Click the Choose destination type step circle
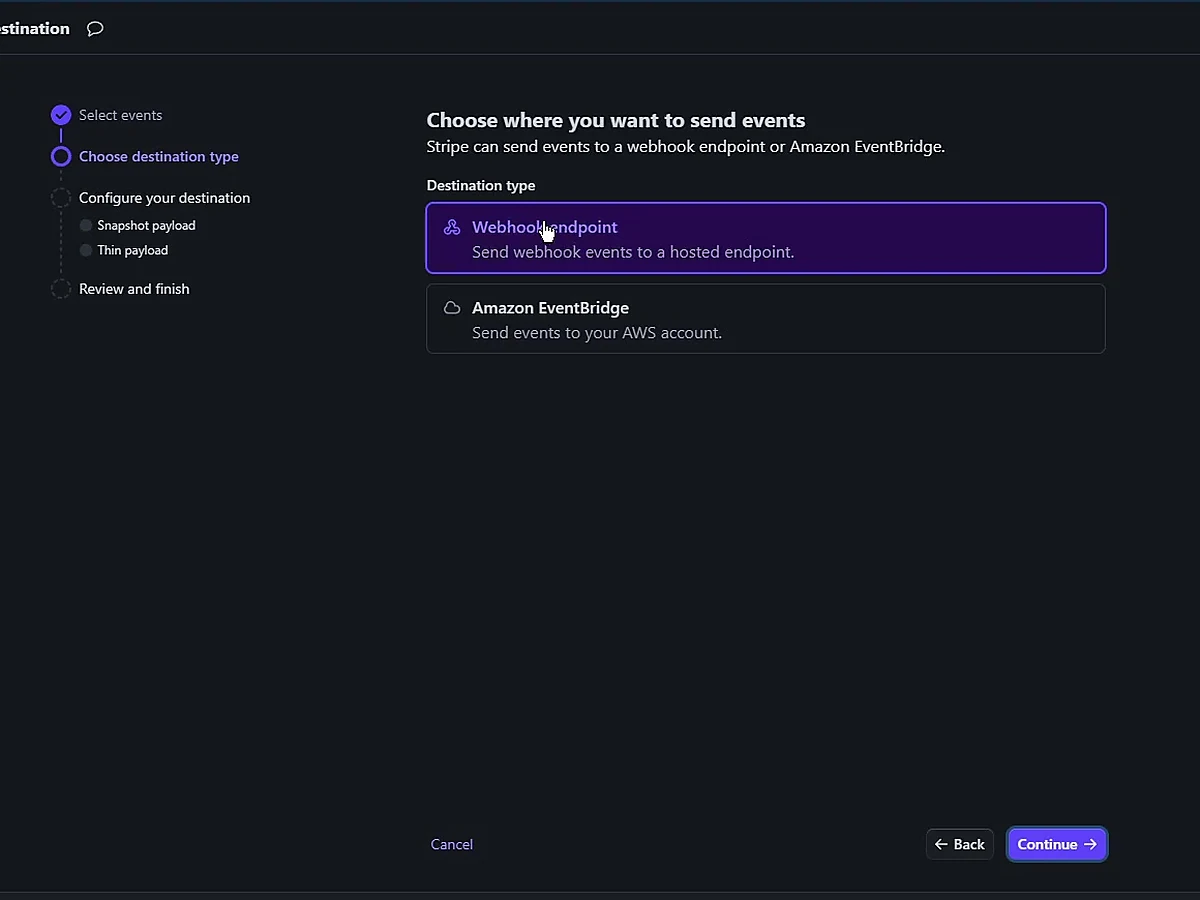This screenshot has height=900, width=1200. [61, 156]
